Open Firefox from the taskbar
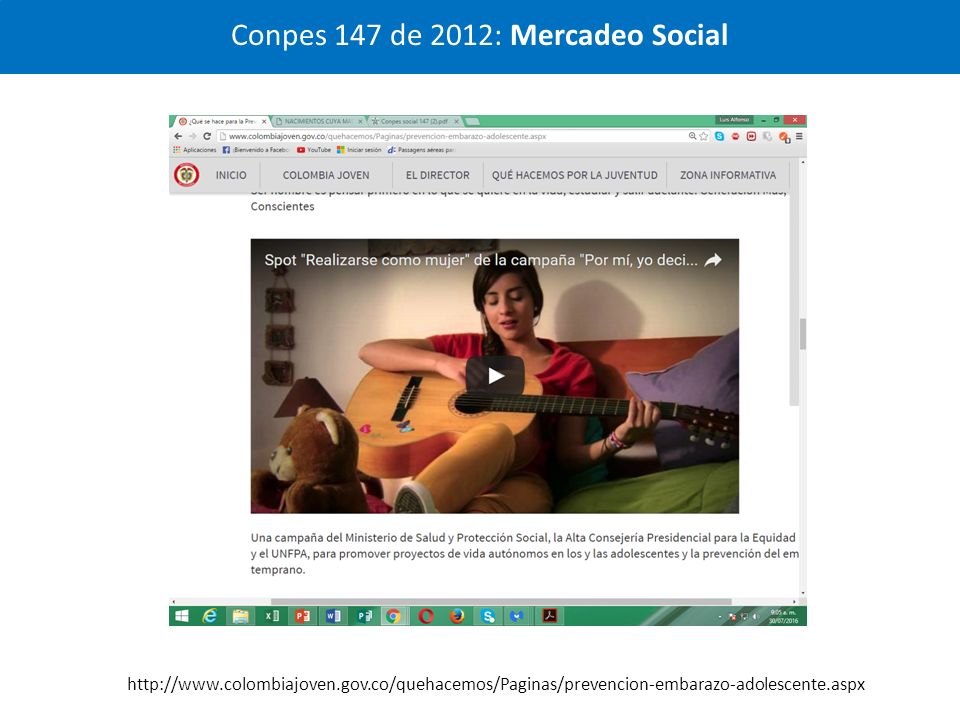 pyautogui.click(x=457, y=616)
